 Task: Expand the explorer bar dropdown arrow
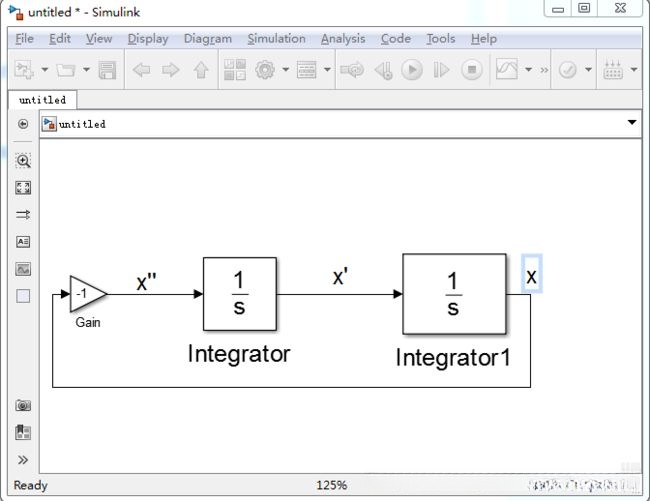tap(632, 123)
